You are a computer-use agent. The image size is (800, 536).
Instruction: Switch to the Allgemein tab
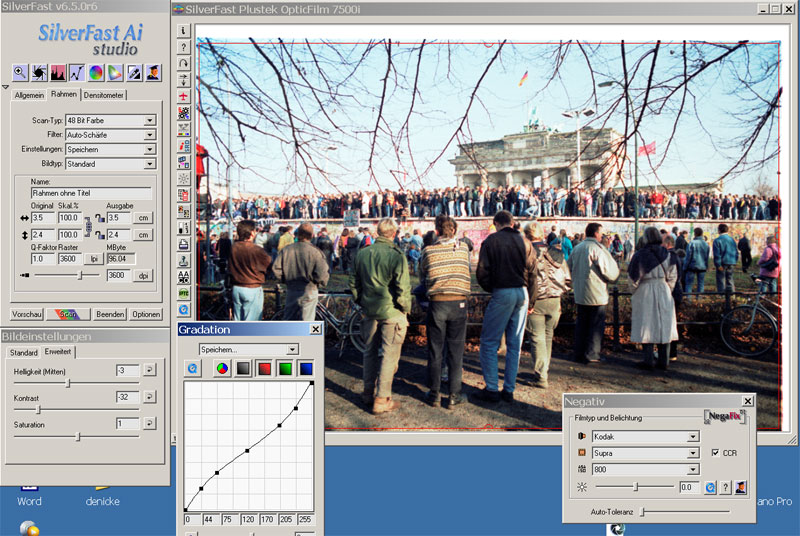click(x=29, y=95)
